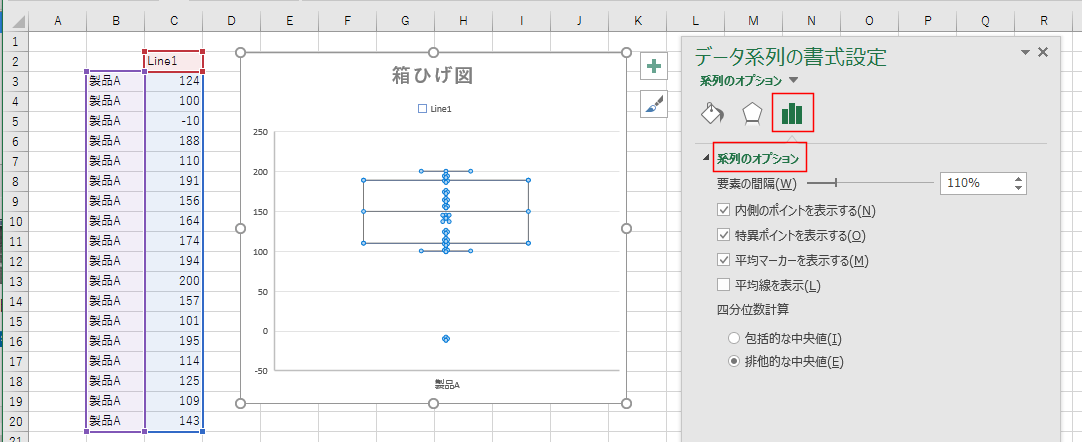Select cell C2 containing Line1
Image resolution: width=1082 pixels, height=442 pixels.
coord(174,61)
